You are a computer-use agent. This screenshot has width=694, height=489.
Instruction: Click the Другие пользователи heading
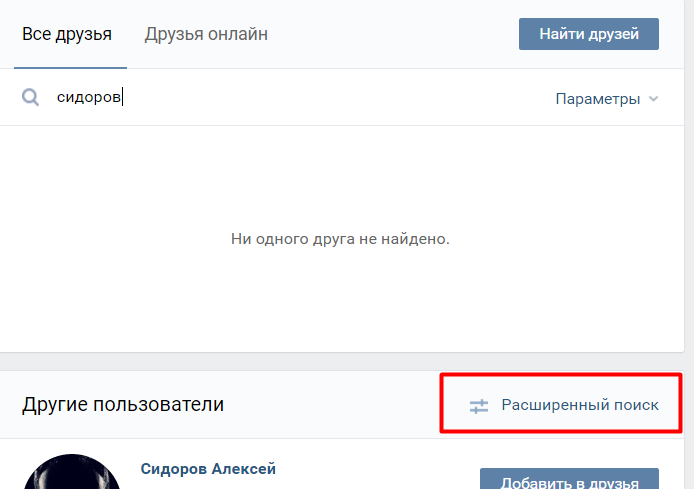click(x=123, y=404)
